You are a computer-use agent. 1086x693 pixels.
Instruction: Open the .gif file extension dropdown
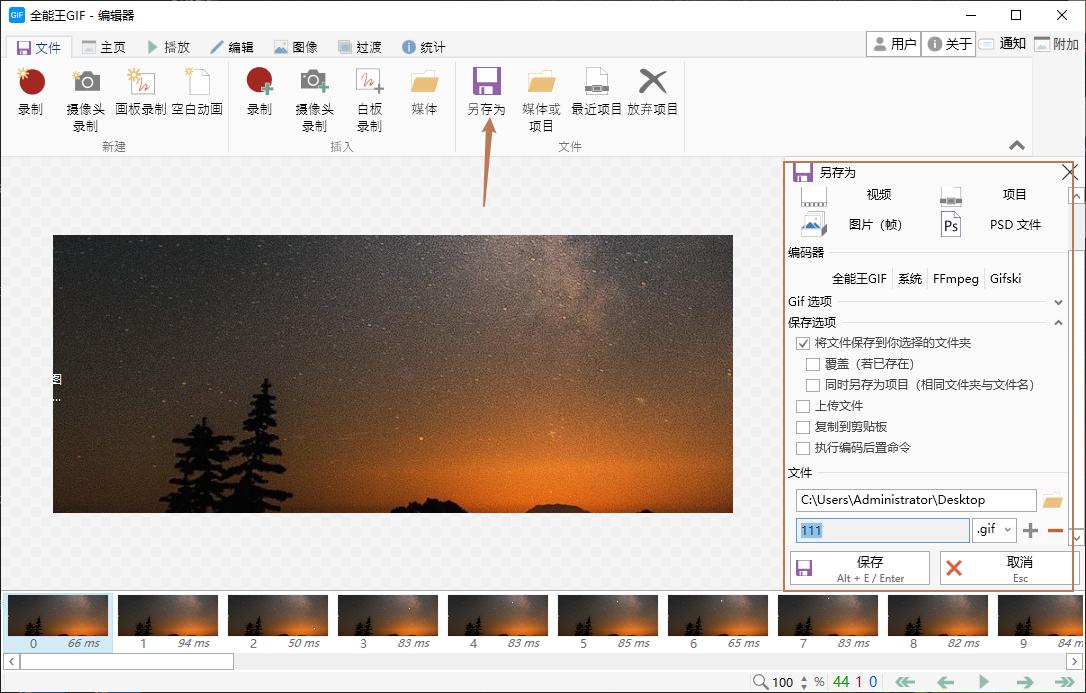click(994, 530)
